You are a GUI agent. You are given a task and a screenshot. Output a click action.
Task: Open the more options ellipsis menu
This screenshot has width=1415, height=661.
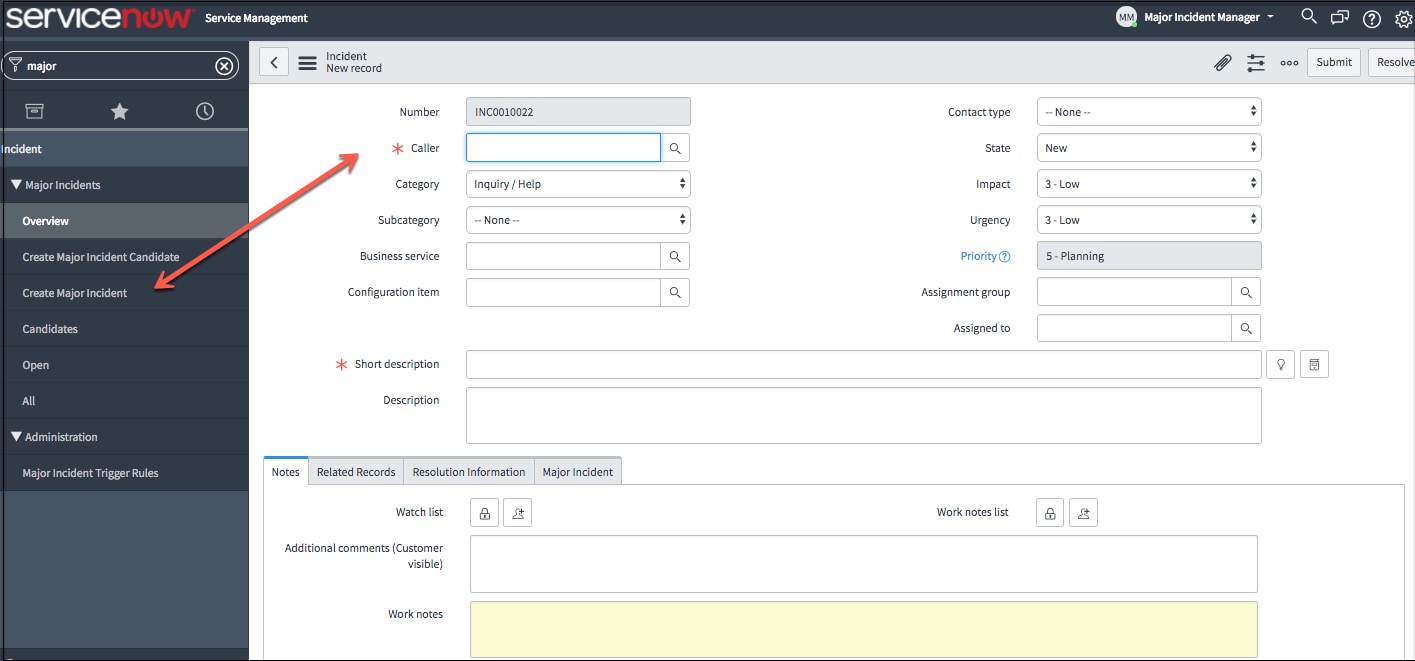pyautogui.click(x=1289, y=62)
